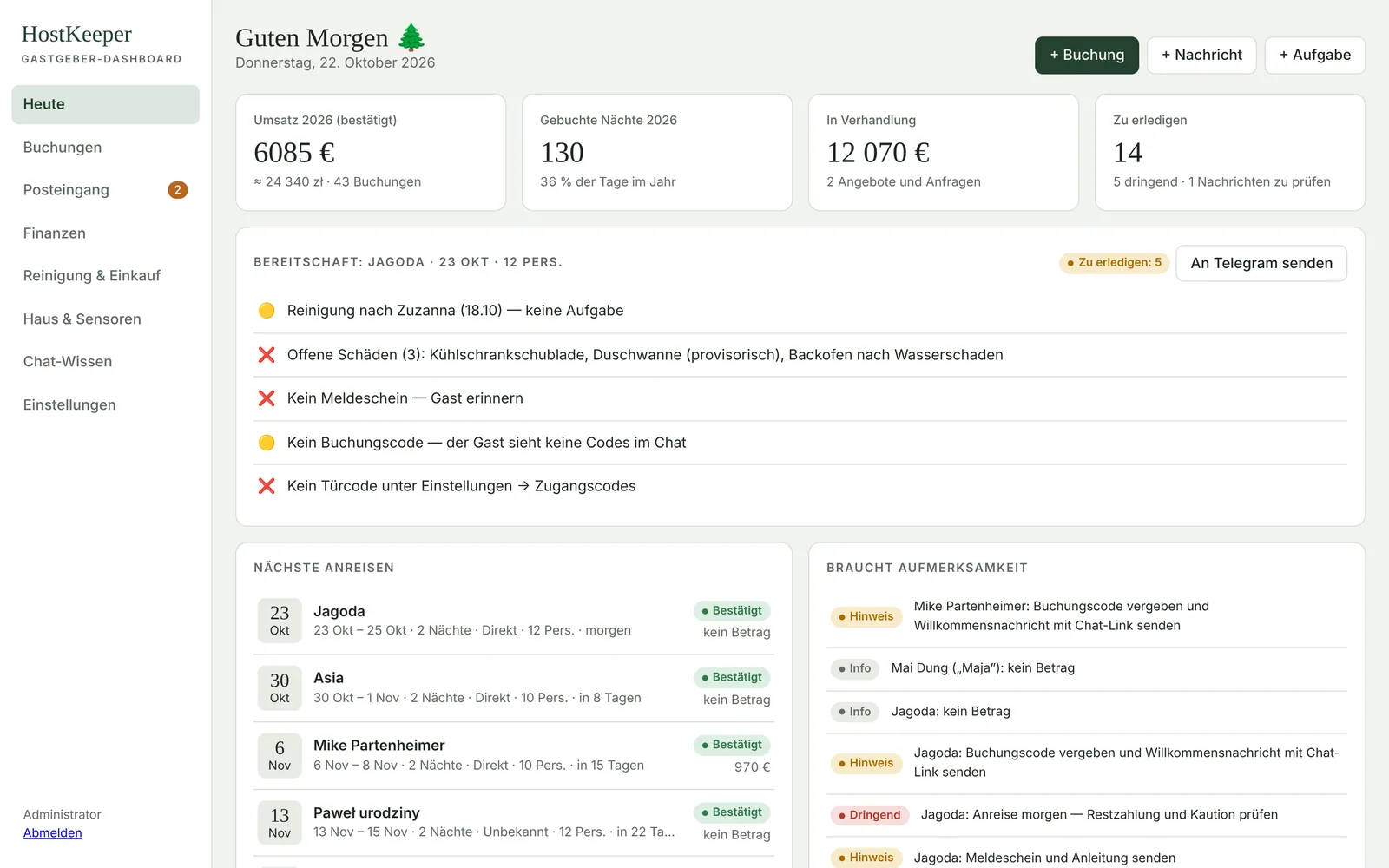1389x868 pixels.
Task: Navigate to Reinigung & Einkauf
Action: click(105, 276)
